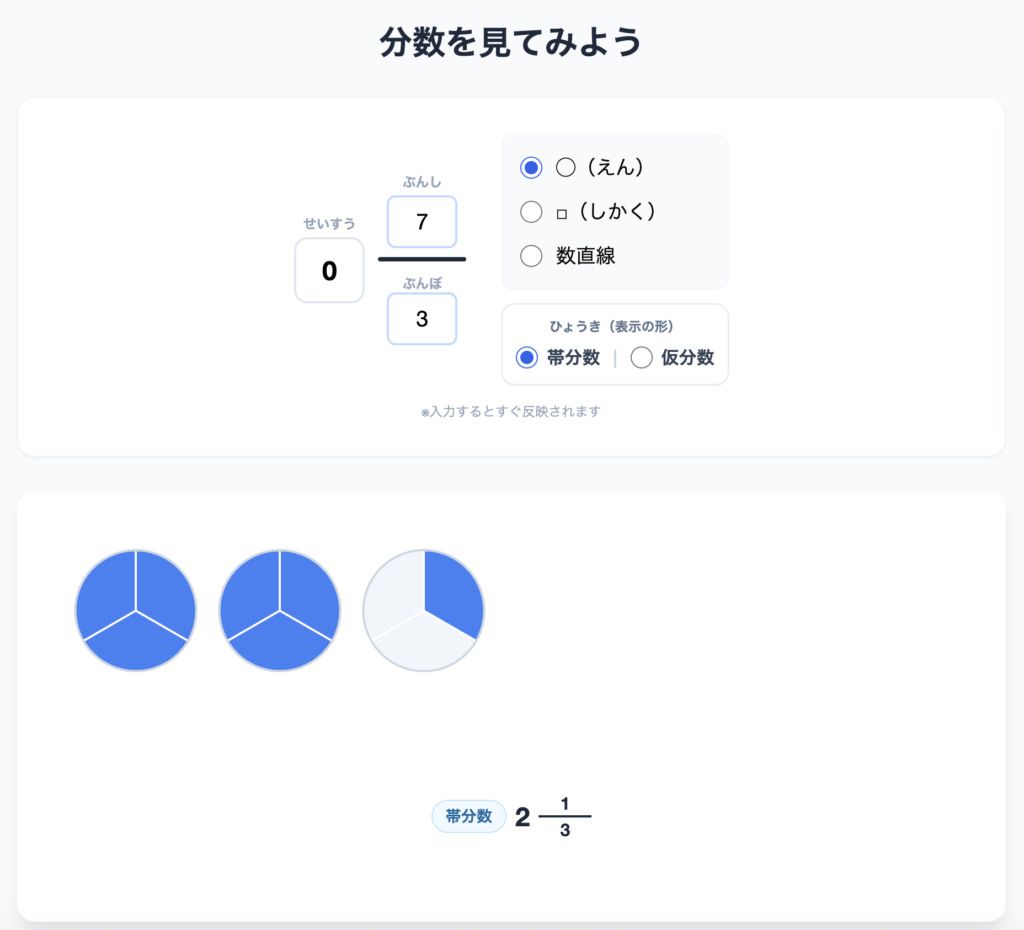Image resolution: width=1024 pixels, height=930 pixels.
Task: Click the ※入力するとすぐ反映されます hint text
Action: (x=511, y=411)
